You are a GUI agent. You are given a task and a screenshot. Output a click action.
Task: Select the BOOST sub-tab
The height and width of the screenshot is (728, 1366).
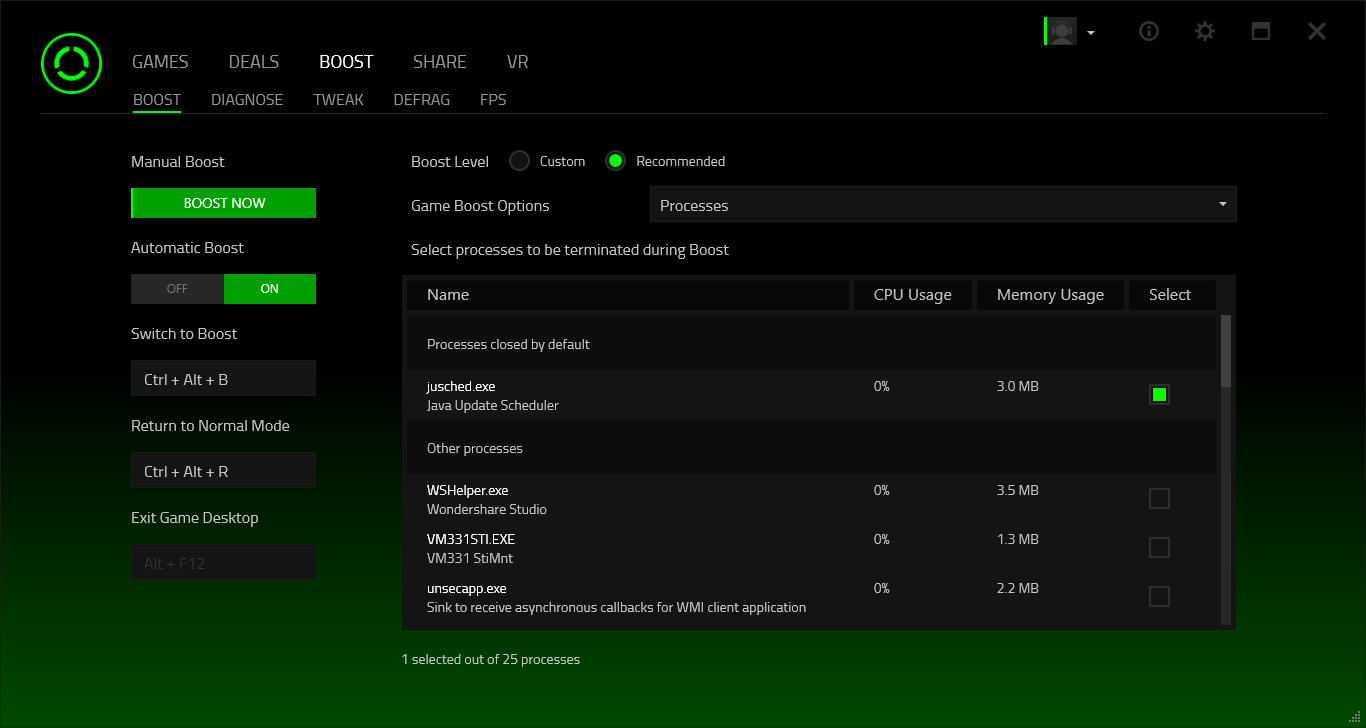coord(157,100)
